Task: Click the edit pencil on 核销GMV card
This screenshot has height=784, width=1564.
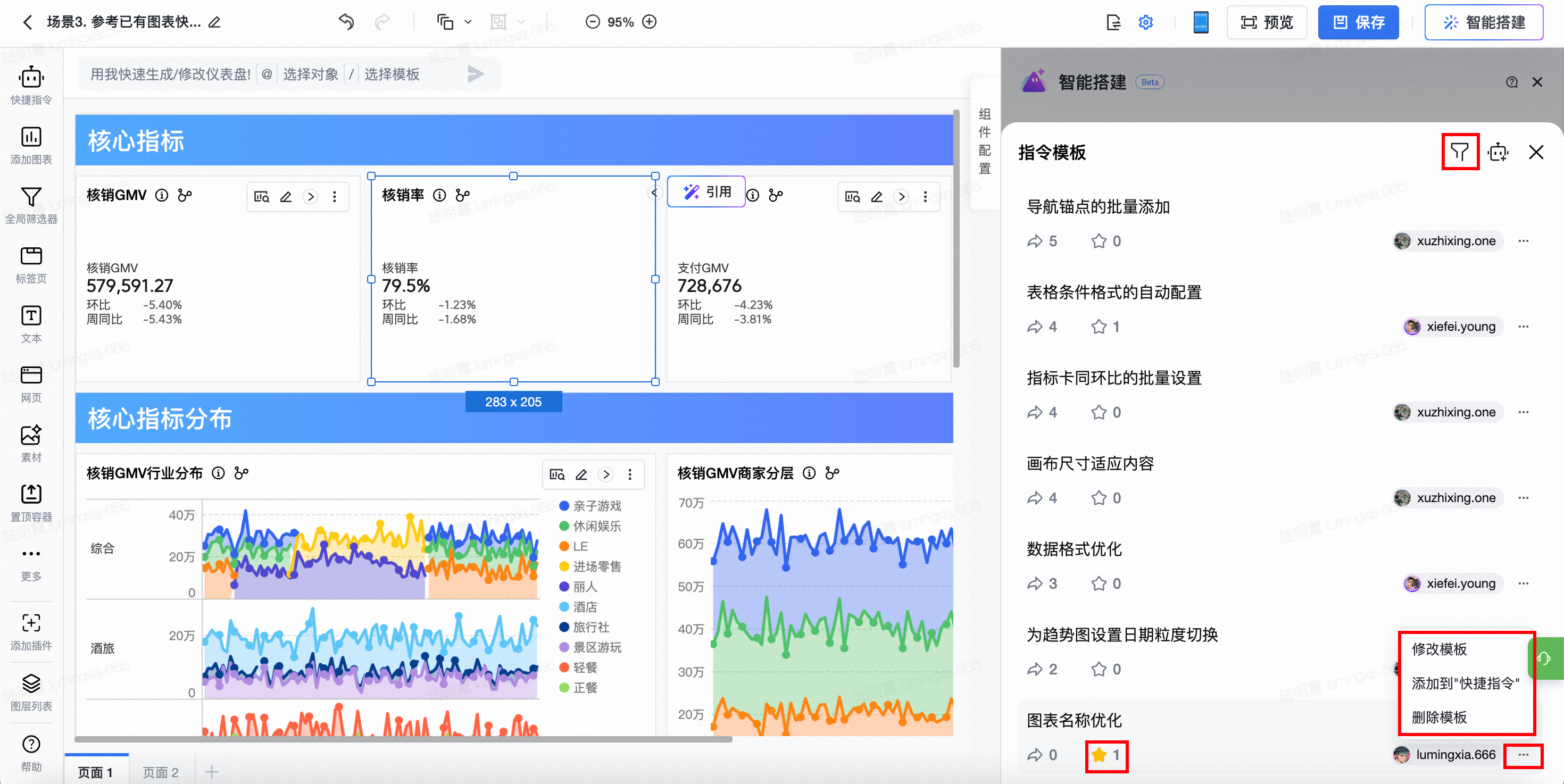Action: click(x=286, y=197)
